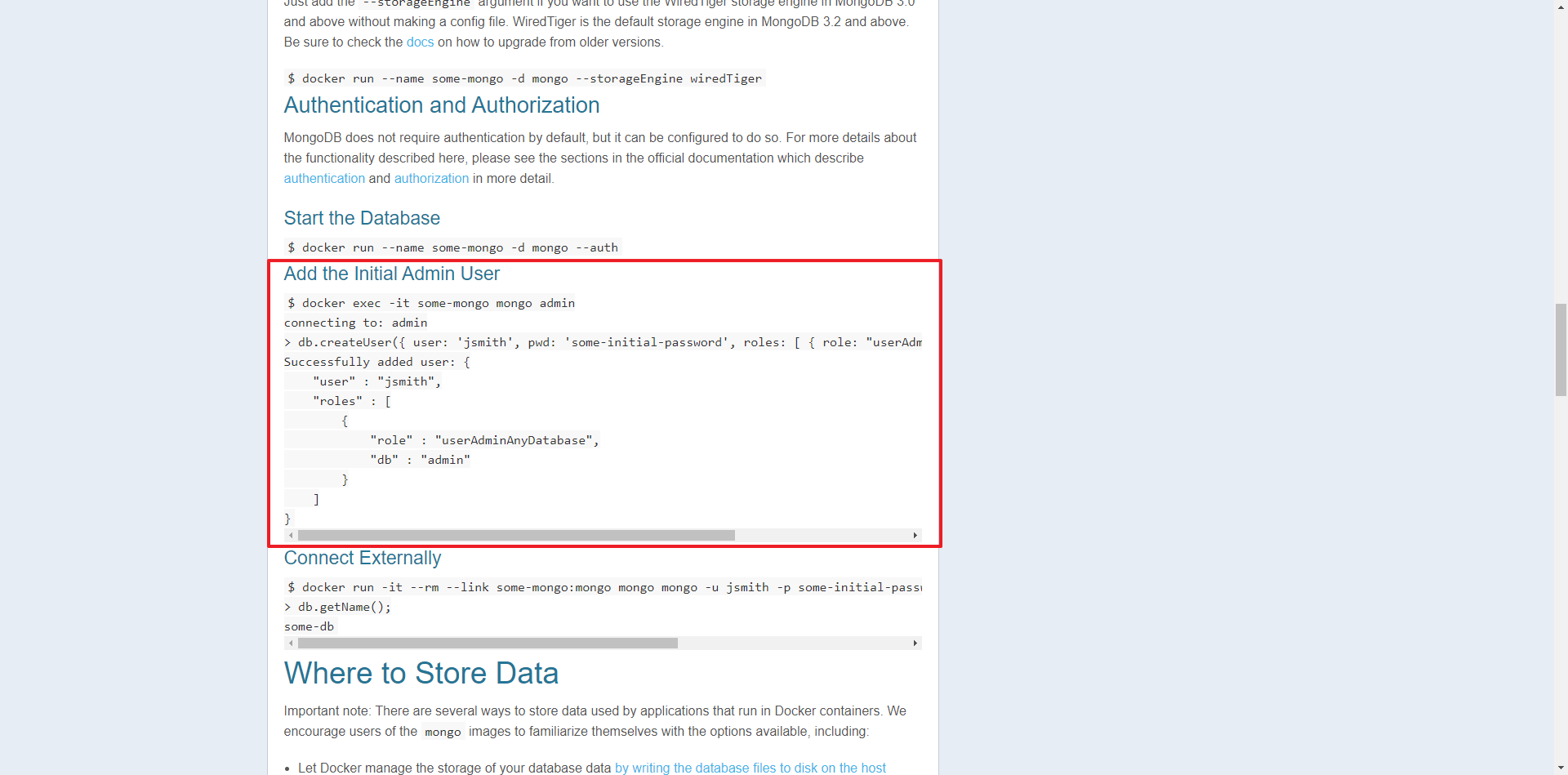Click the page scroll-down arrow

coord(1561,768)
